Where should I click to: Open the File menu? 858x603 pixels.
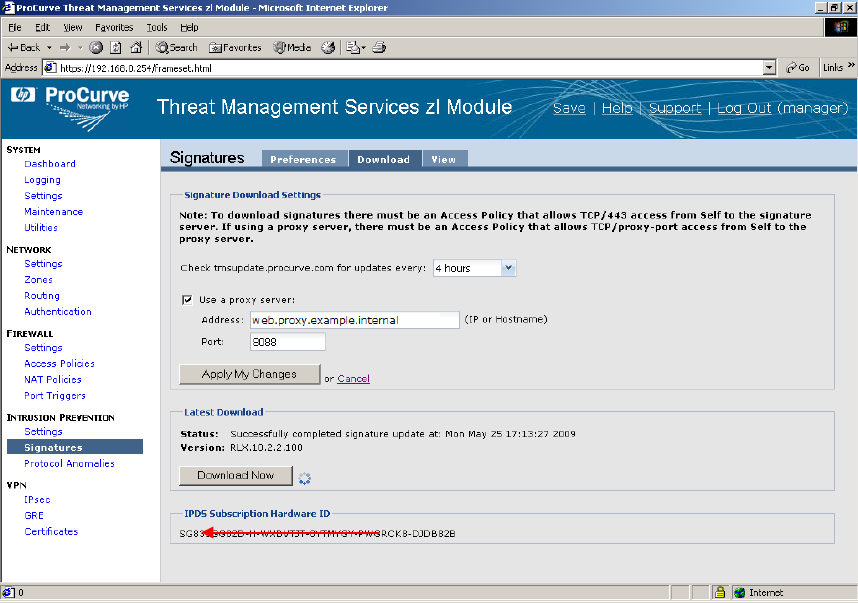pyautogui.click(x=15, y=27)
